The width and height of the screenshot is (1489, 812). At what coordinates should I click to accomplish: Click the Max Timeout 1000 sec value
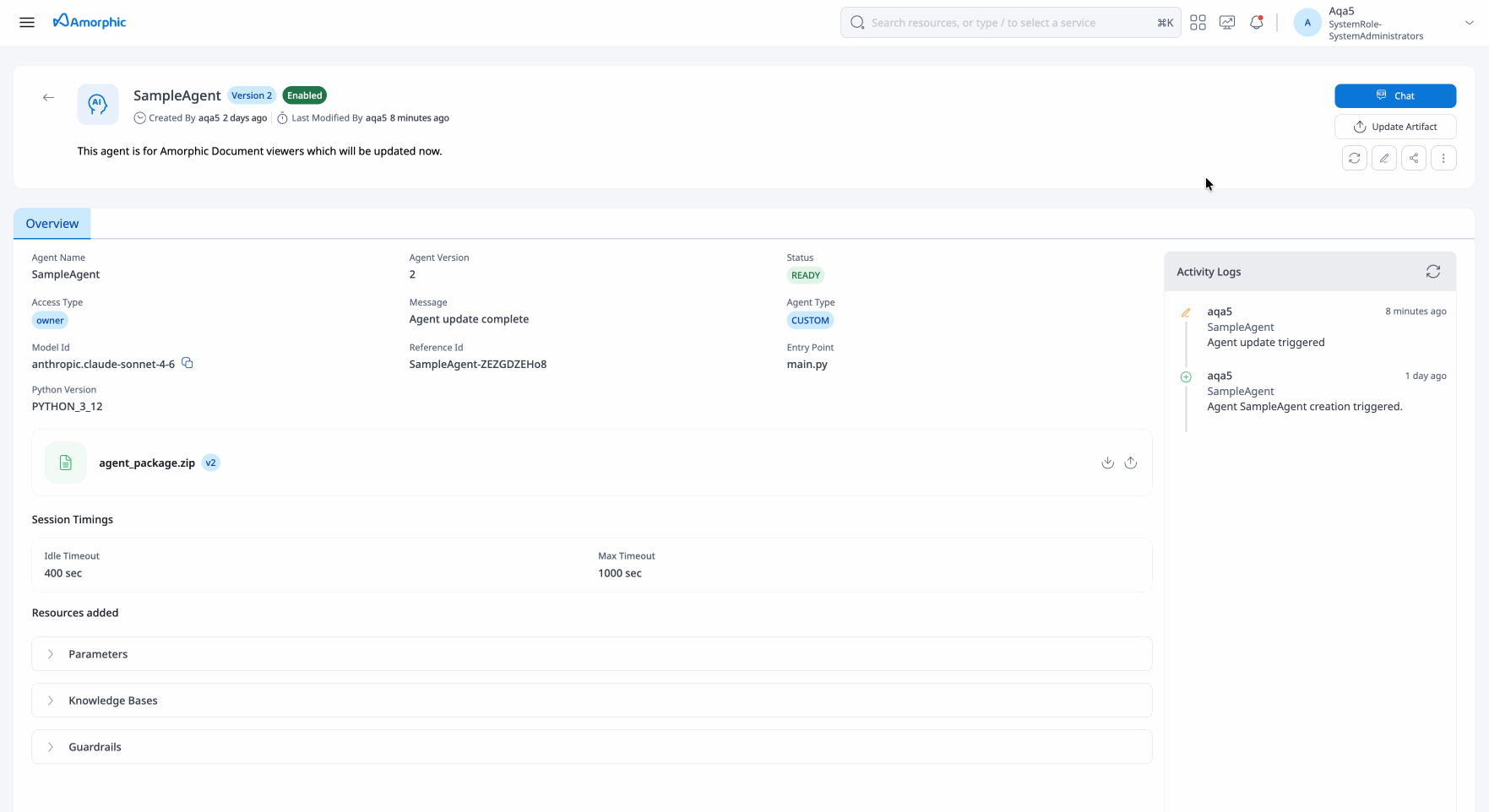point(620,573)
